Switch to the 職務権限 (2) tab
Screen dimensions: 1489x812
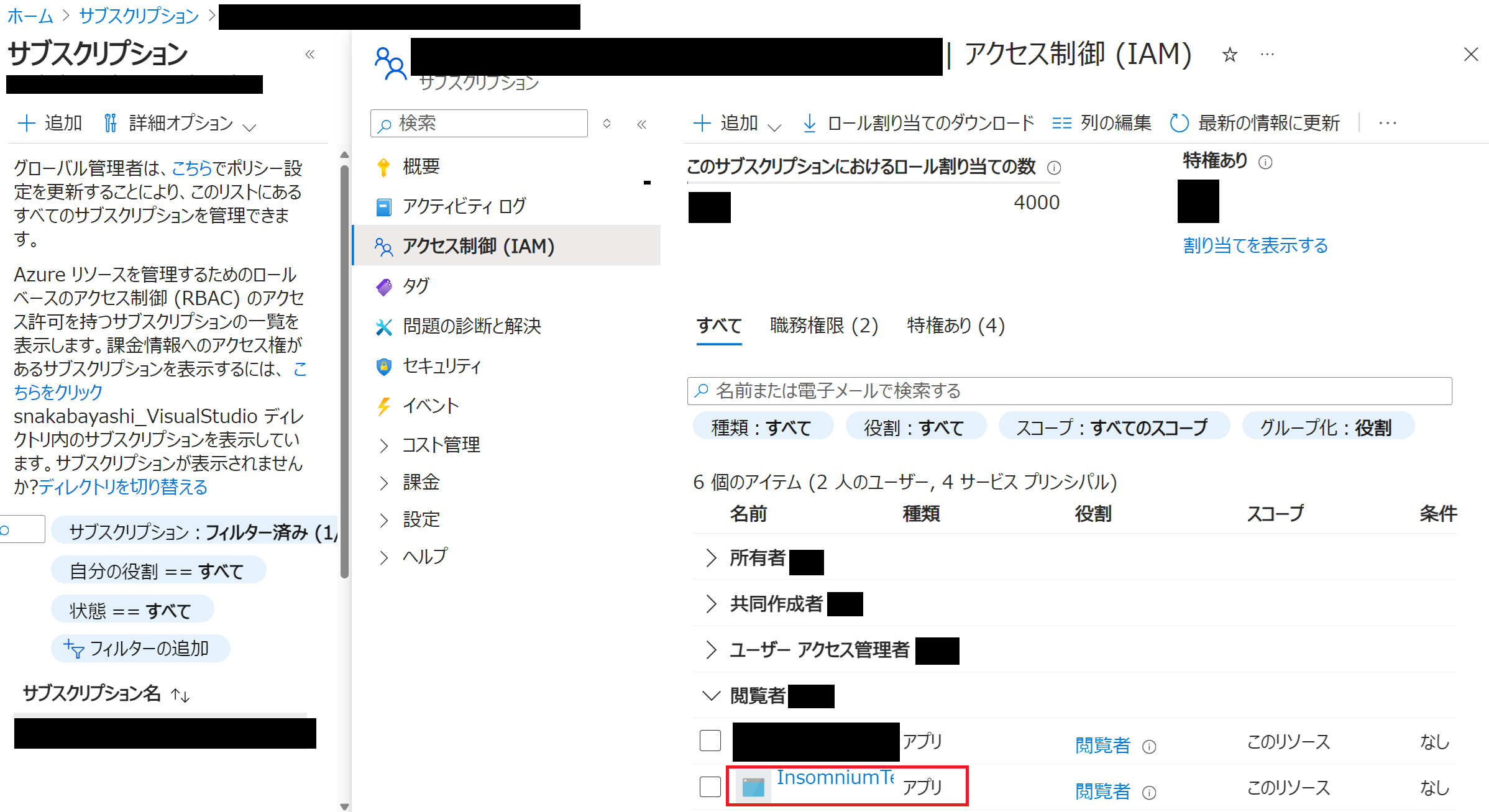click(x=823, y=326)
